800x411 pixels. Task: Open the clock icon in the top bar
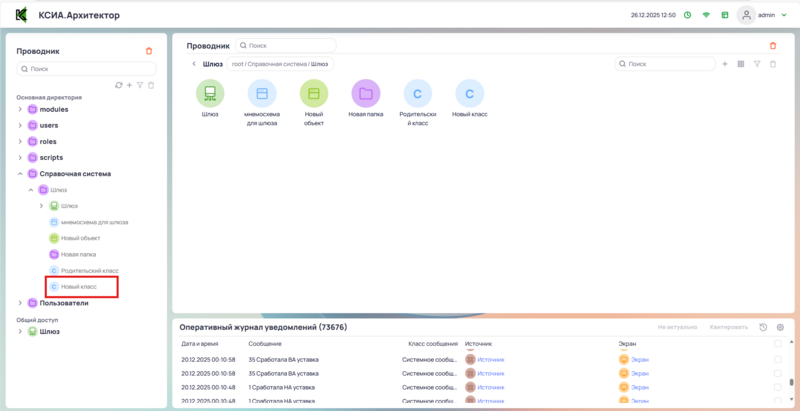coord(687,15)
